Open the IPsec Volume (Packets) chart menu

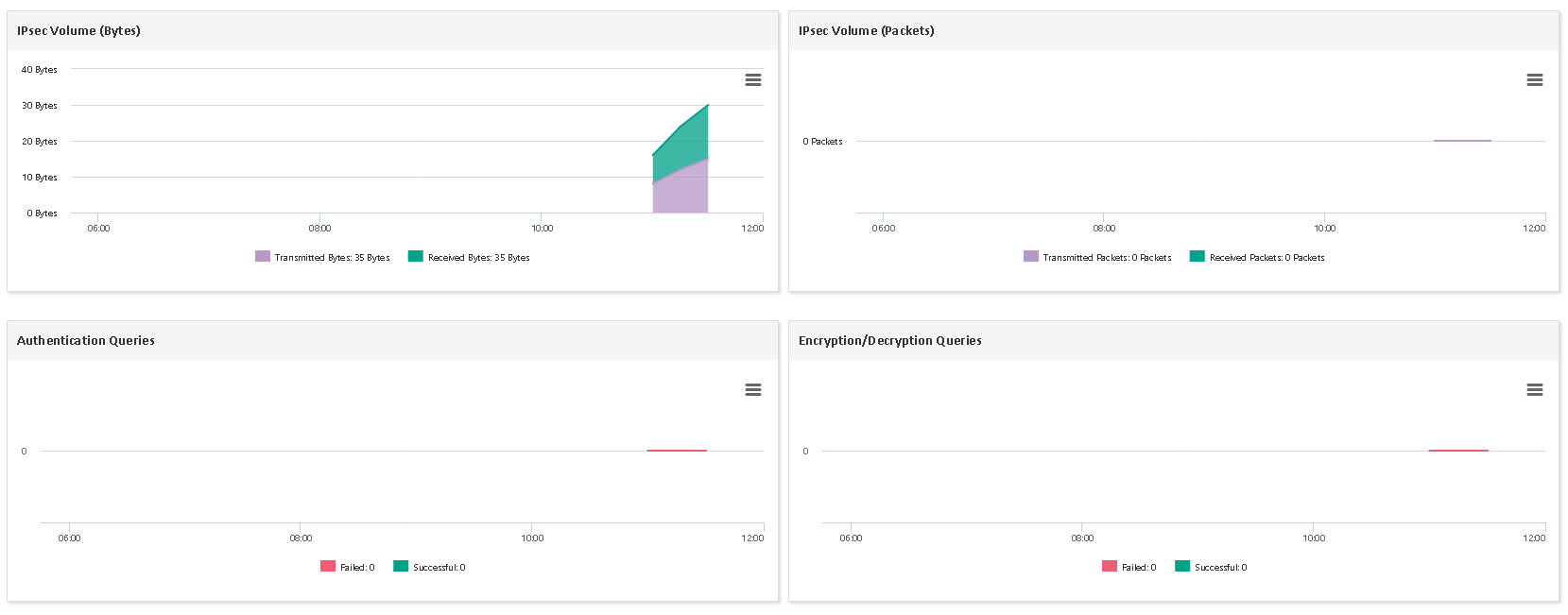click(x=1534, y=80)
